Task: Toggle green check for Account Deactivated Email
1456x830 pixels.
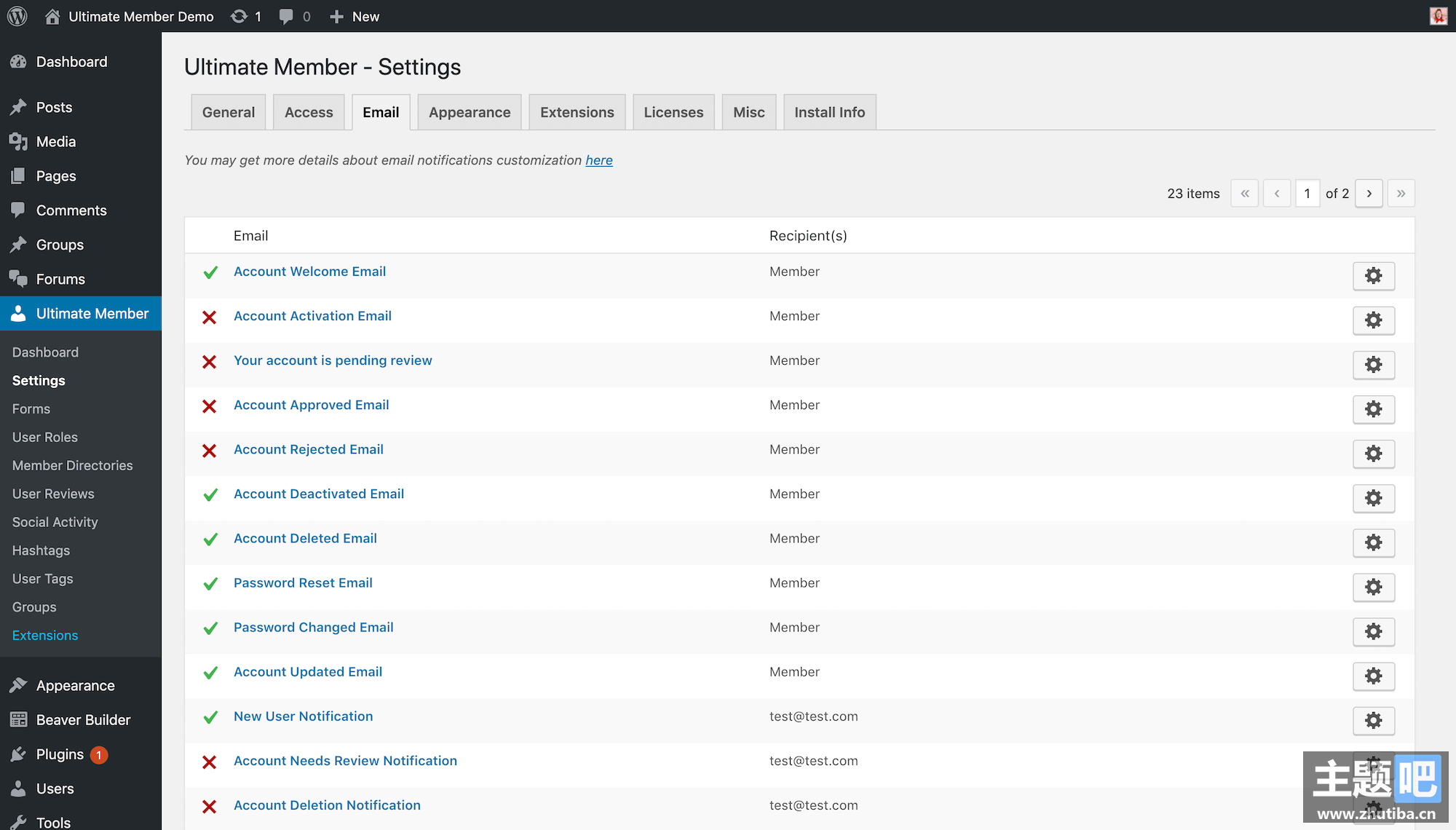Action: coord(210,495)
